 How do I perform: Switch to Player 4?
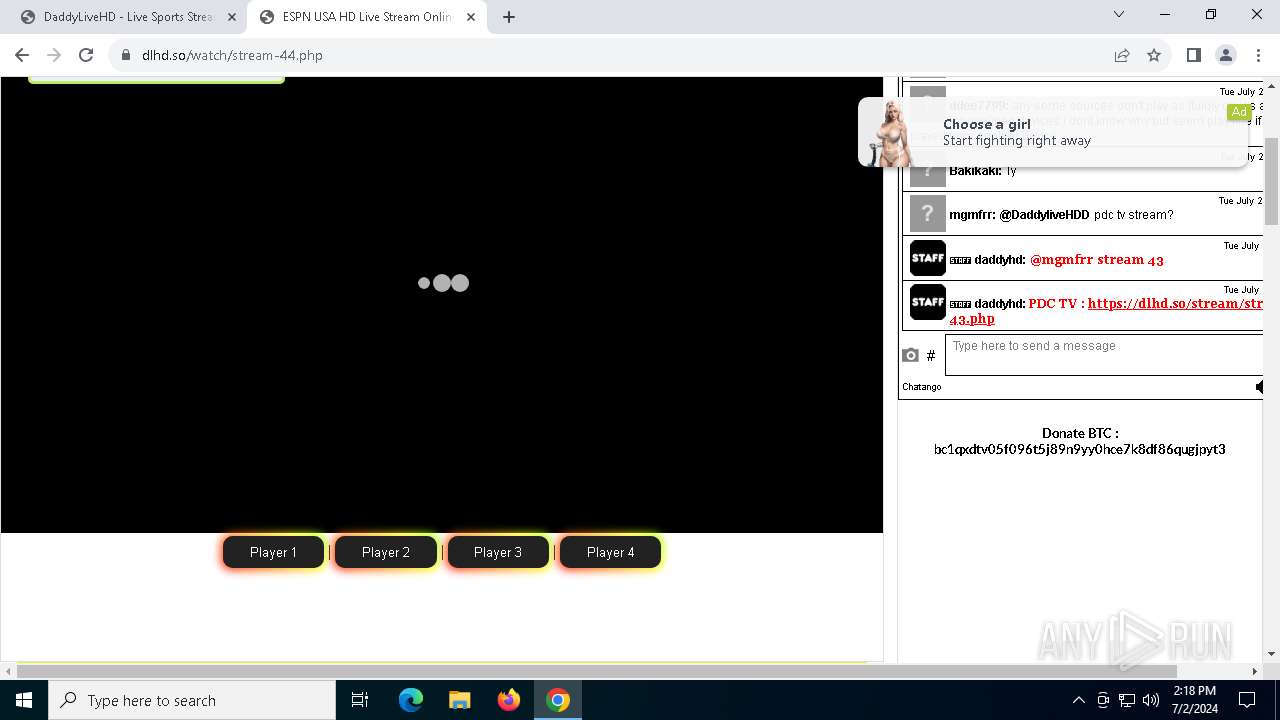tap(610, 552)
